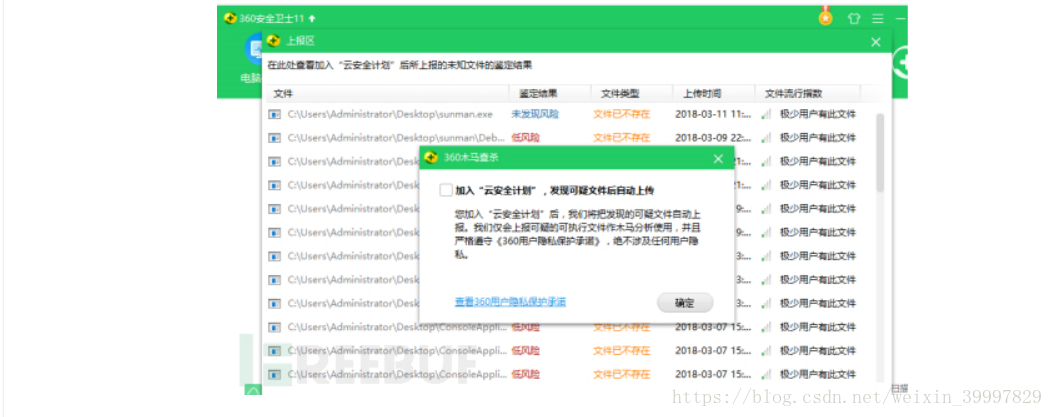Image resolution: width=1053 pixels, height=417 pixels.
Task: Click the 2018-03-11 upload time cell
Action: 713,114
